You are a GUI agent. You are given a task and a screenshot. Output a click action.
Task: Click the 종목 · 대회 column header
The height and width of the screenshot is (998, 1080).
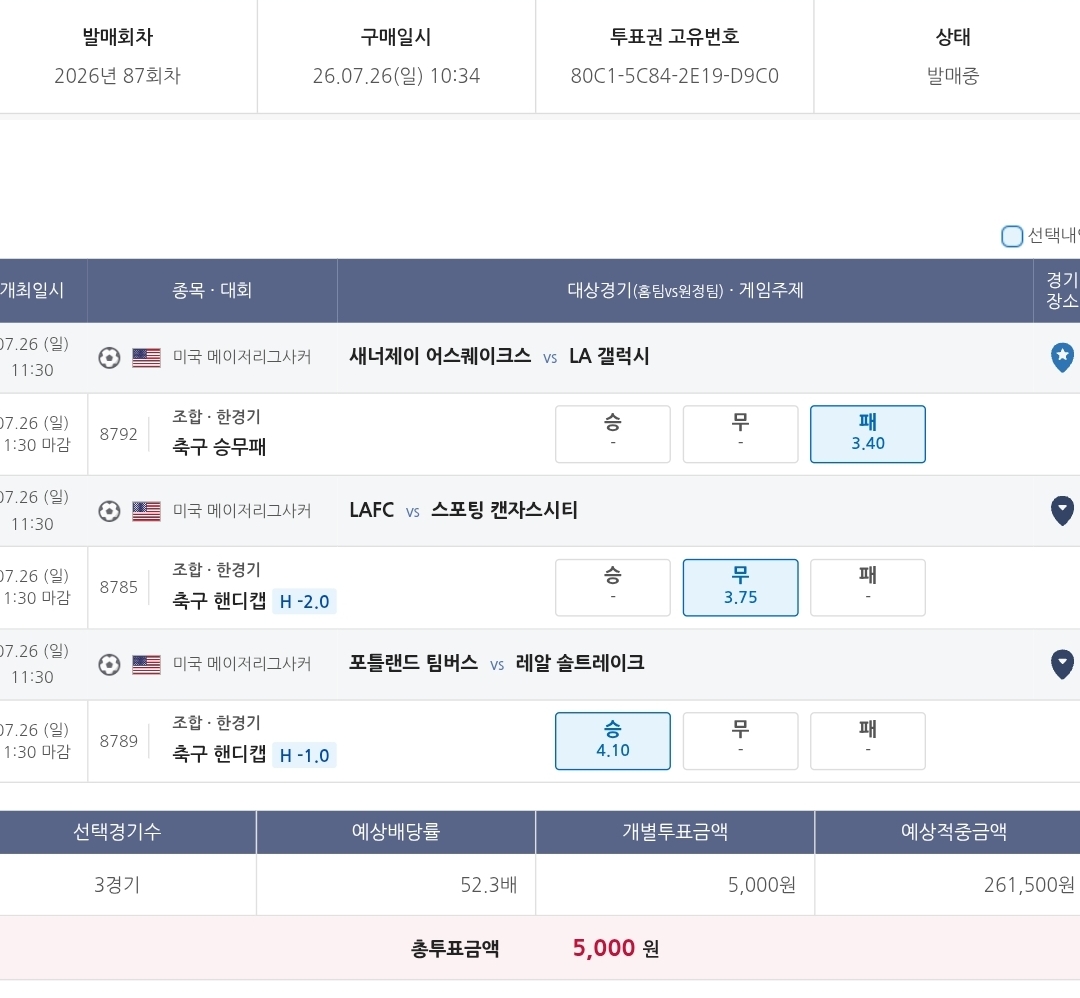point(212,291)
